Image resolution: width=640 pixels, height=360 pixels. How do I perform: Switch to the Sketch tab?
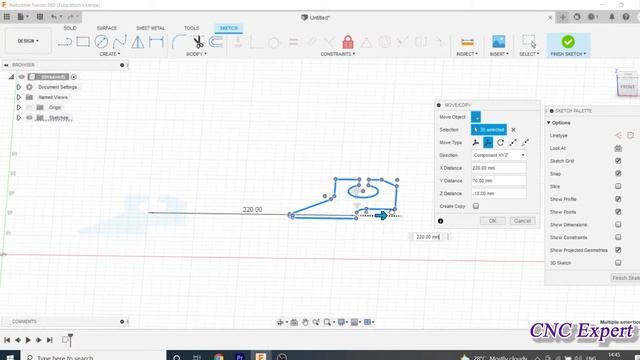[x=229, y=28]
